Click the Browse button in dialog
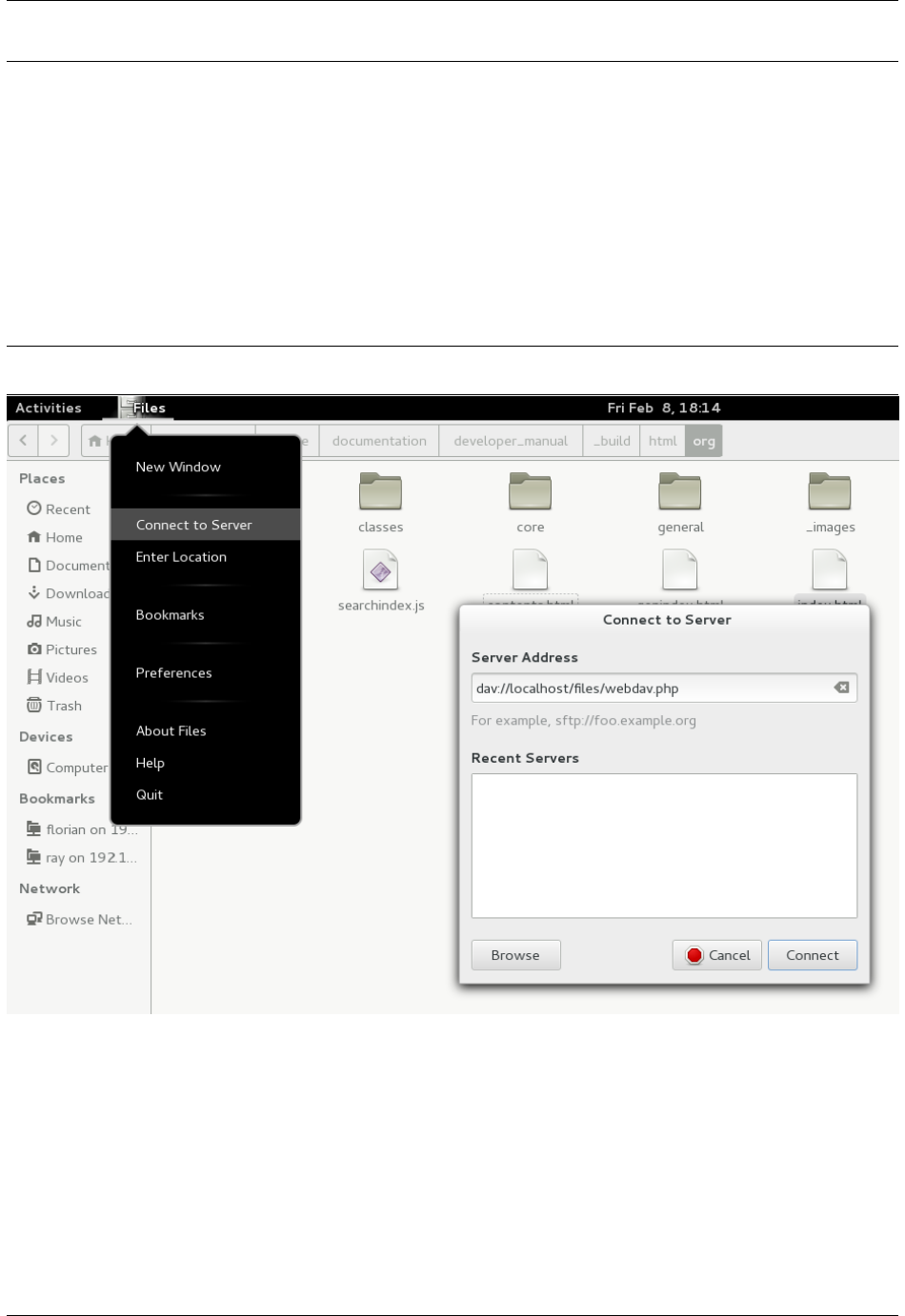This screenshot has width=905, height=1316. pos(515,955)
